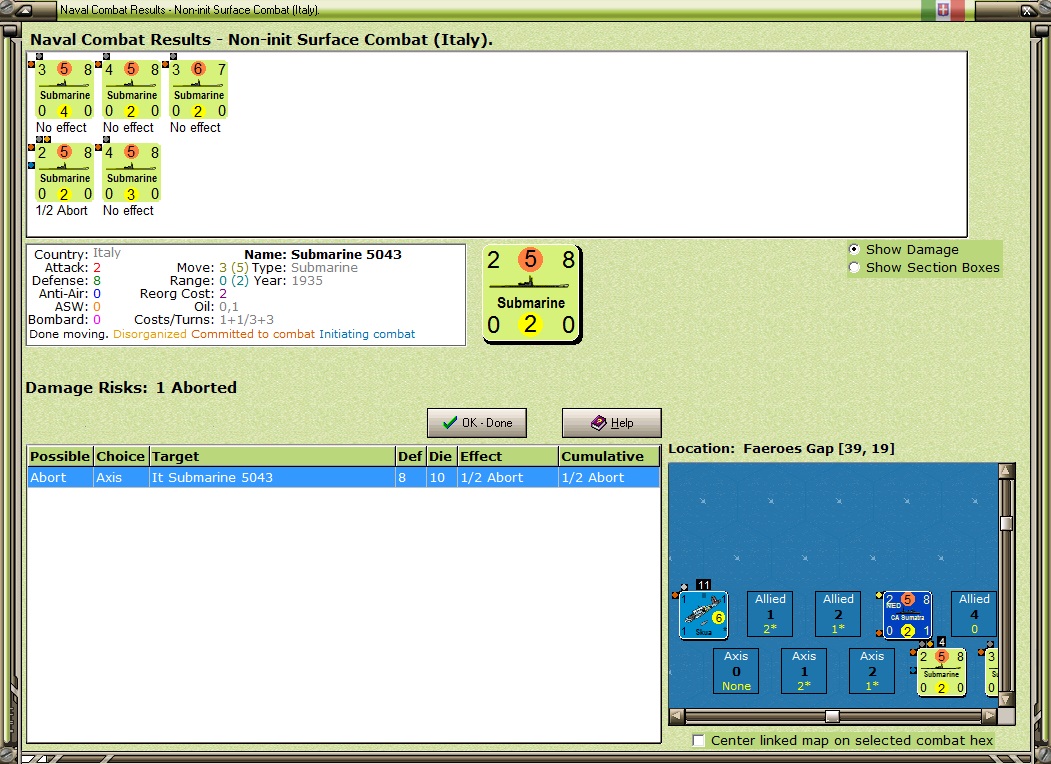Image resolution: width=1051 pixels, height=764 pixels.
Task: Click the No effect label under the 3-6-7 submarine
Action: pos(195,127)
